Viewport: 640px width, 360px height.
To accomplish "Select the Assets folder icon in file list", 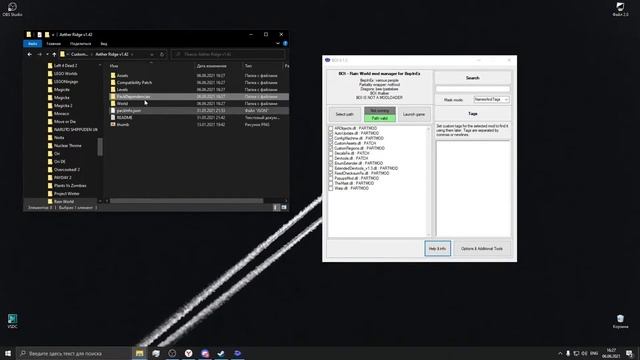I will pos(113,76).
